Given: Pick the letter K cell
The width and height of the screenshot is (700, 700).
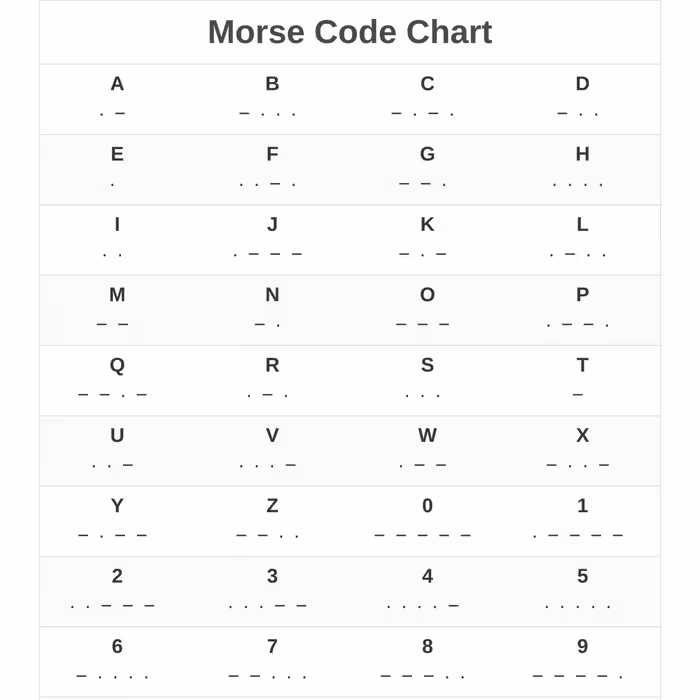Looking at the screenshot, I should pos(427,239).
